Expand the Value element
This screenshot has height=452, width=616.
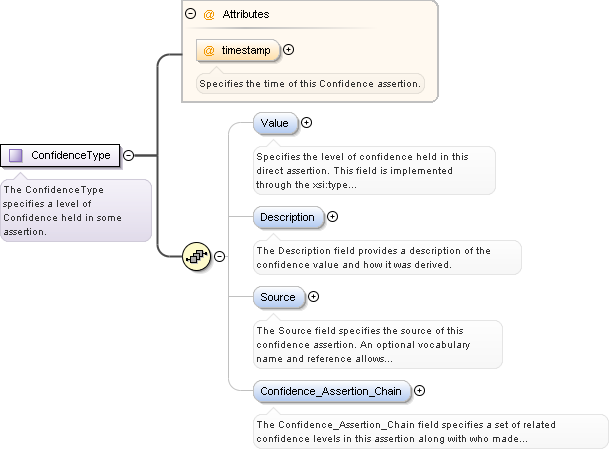coord(307,123)
